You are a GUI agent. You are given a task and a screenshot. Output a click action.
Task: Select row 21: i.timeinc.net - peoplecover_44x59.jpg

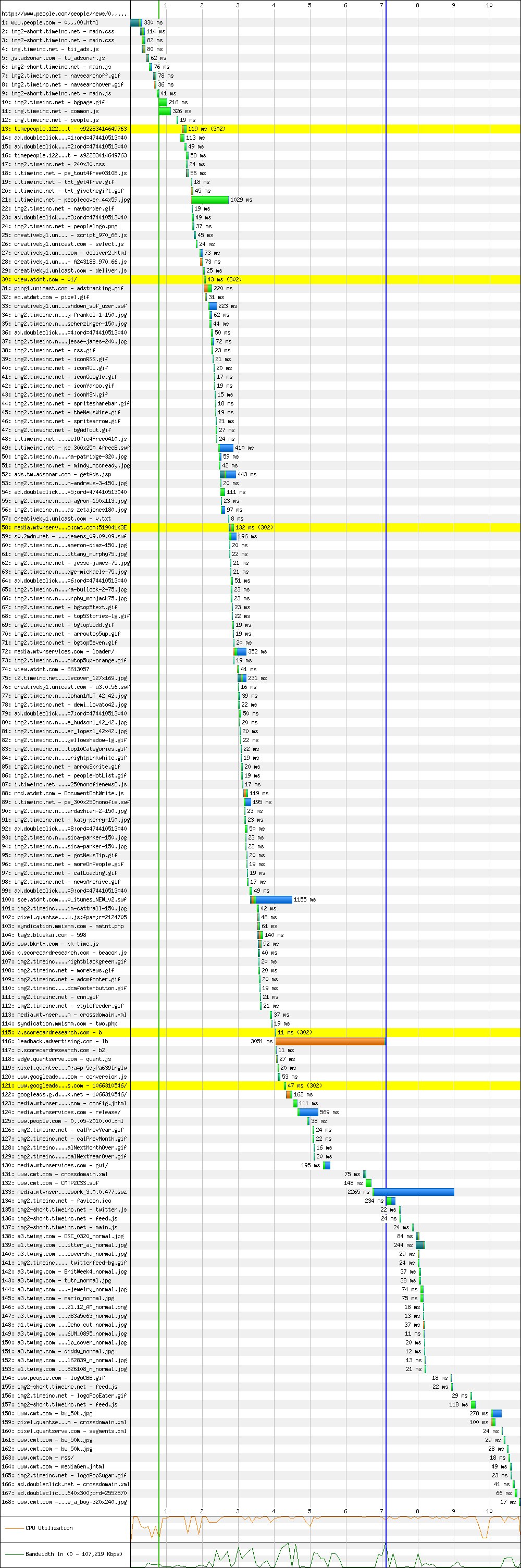click(x=260, y=200)
